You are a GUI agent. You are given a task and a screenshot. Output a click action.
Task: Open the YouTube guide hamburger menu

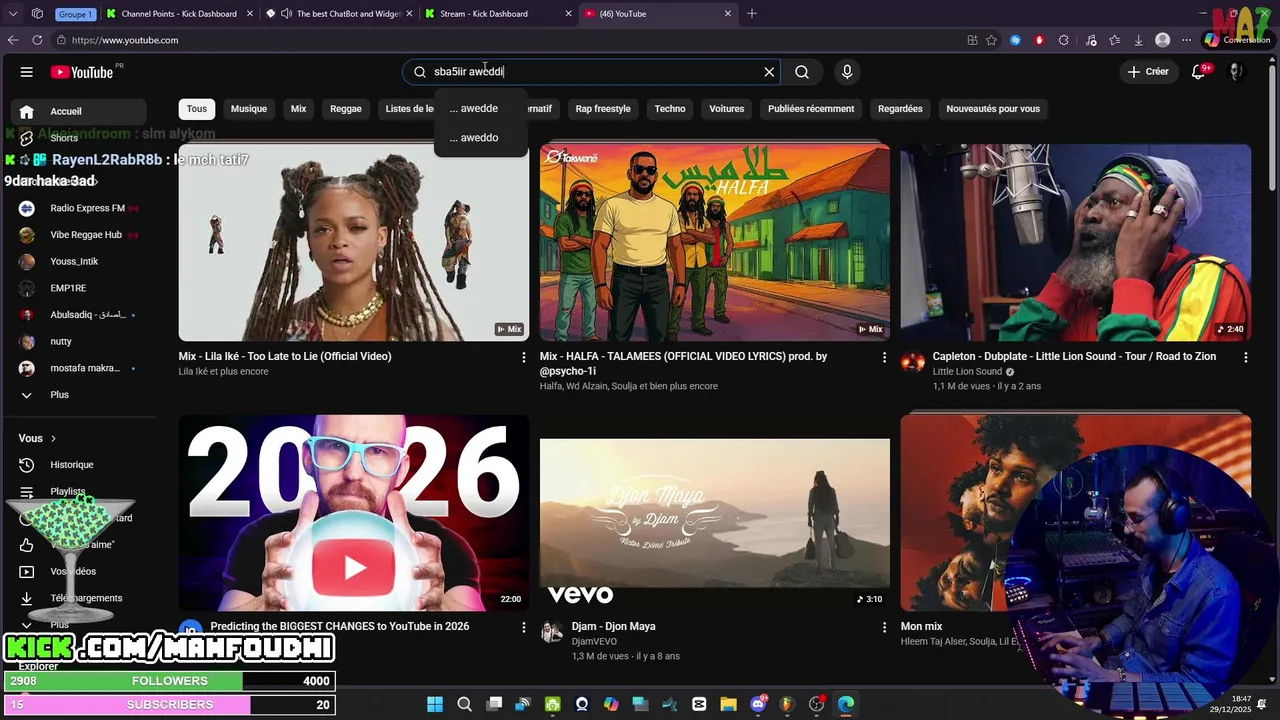[27, 72]
